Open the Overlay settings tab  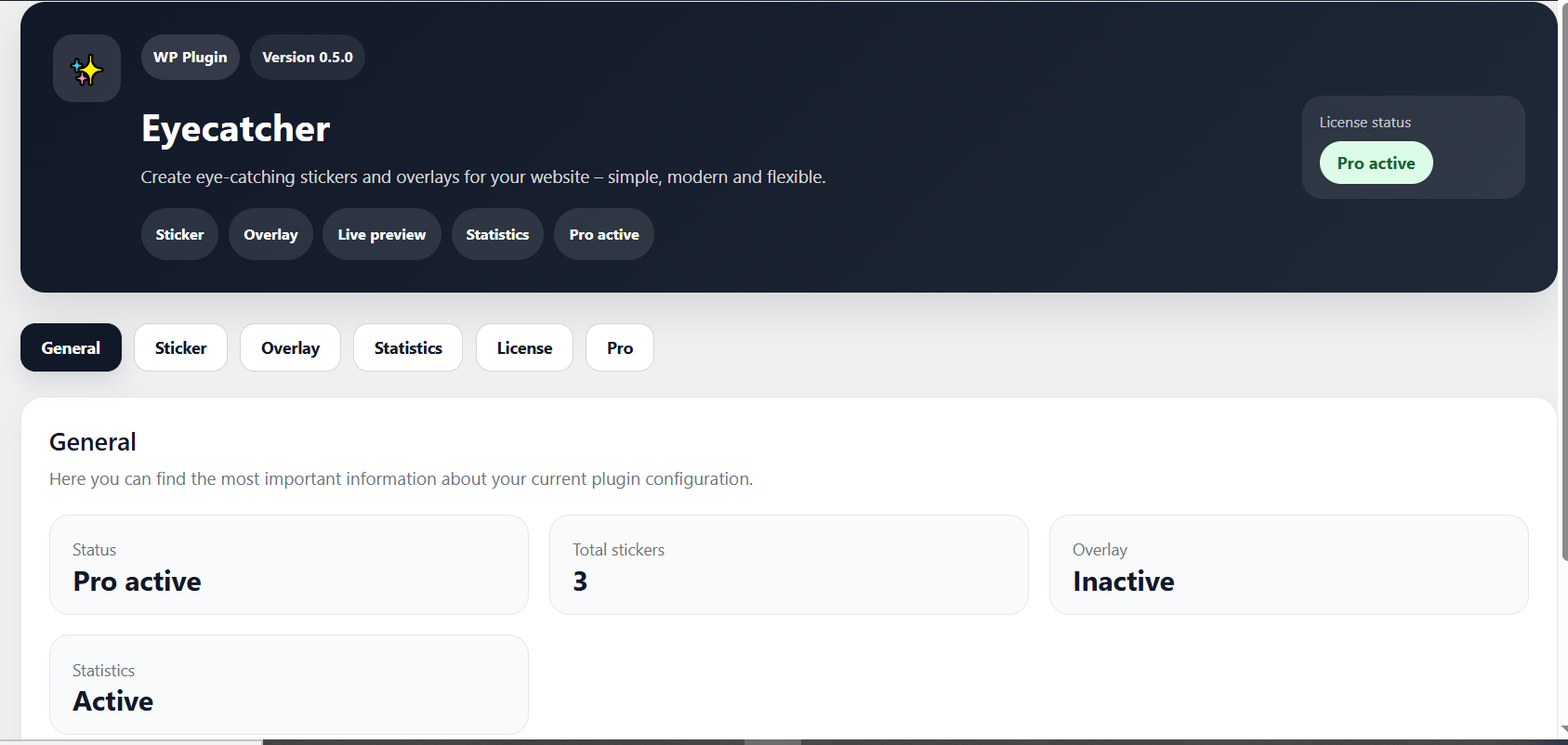click(x=290, y=348)
